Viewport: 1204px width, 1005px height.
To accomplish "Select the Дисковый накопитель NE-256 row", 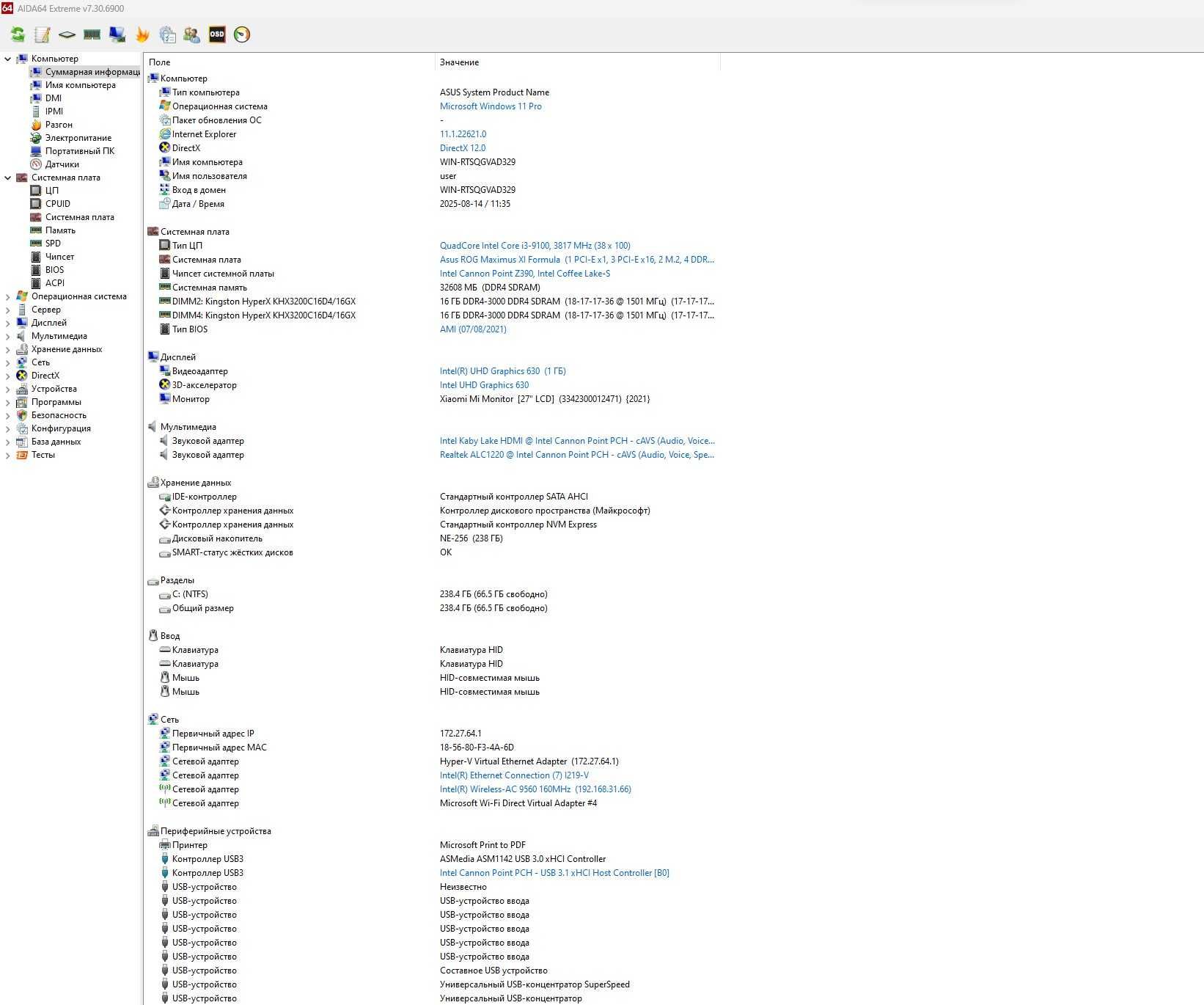I will [433, 538].
